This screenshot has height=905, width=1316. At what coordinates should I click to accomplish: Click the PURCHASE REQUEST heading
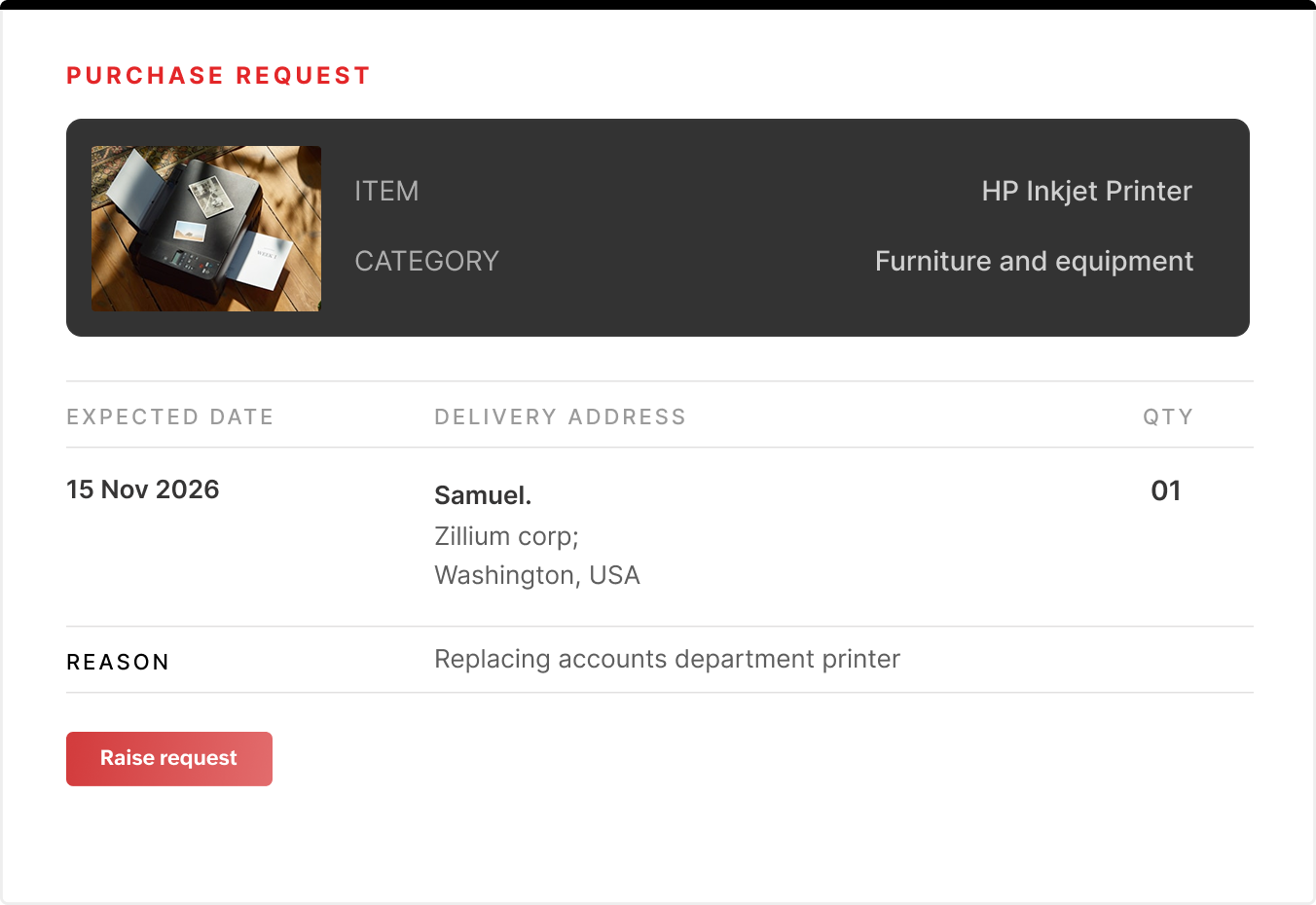(218, 75)
